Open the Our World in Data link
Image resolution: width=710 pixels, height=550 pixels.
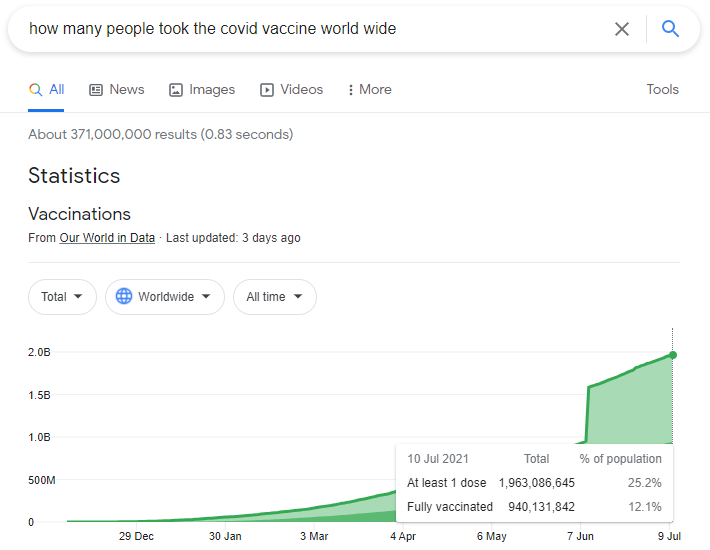[107, 238]
